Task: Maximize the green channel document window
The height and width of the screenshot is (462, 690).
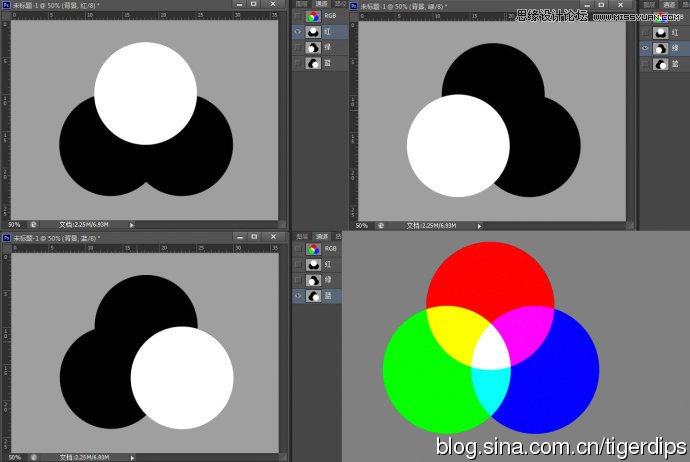Action: click(x=601, y=5)
